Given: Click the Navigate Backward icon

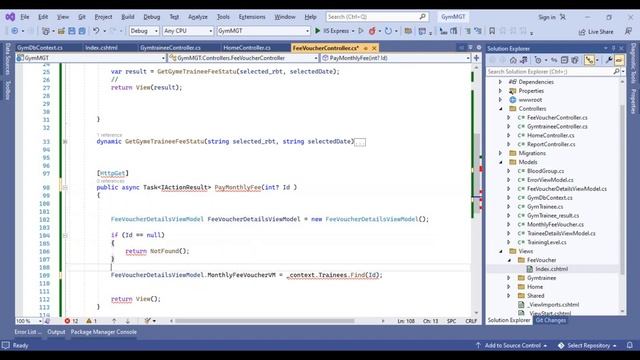Looking at the screenshot, I should pos(15,31).
